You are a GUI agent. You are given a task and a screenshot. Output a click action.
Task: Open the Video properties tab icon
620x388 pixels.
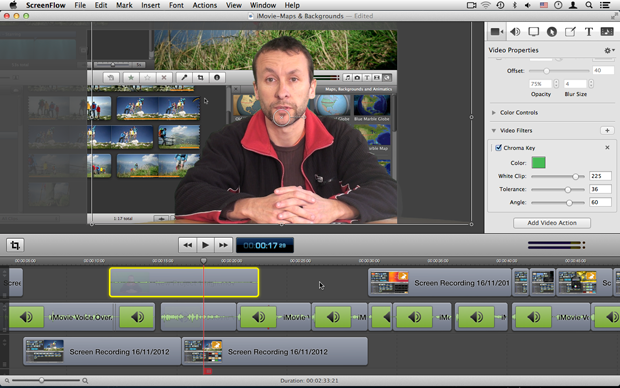497,32
